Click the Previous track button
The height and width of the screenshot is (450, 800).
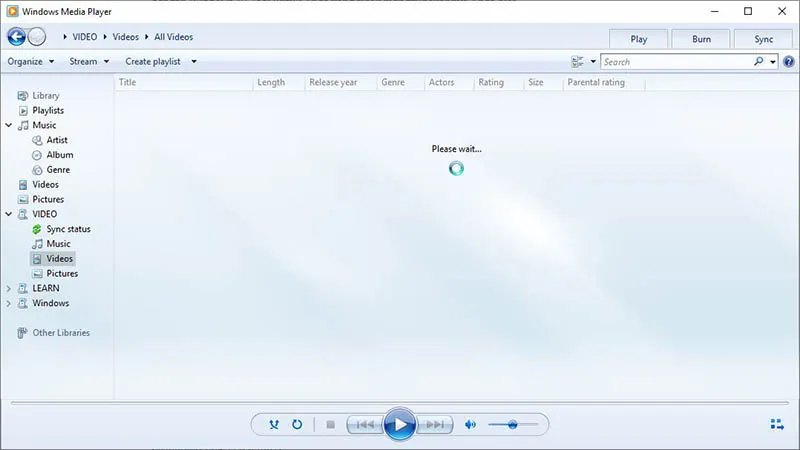(x=365, y=424)
